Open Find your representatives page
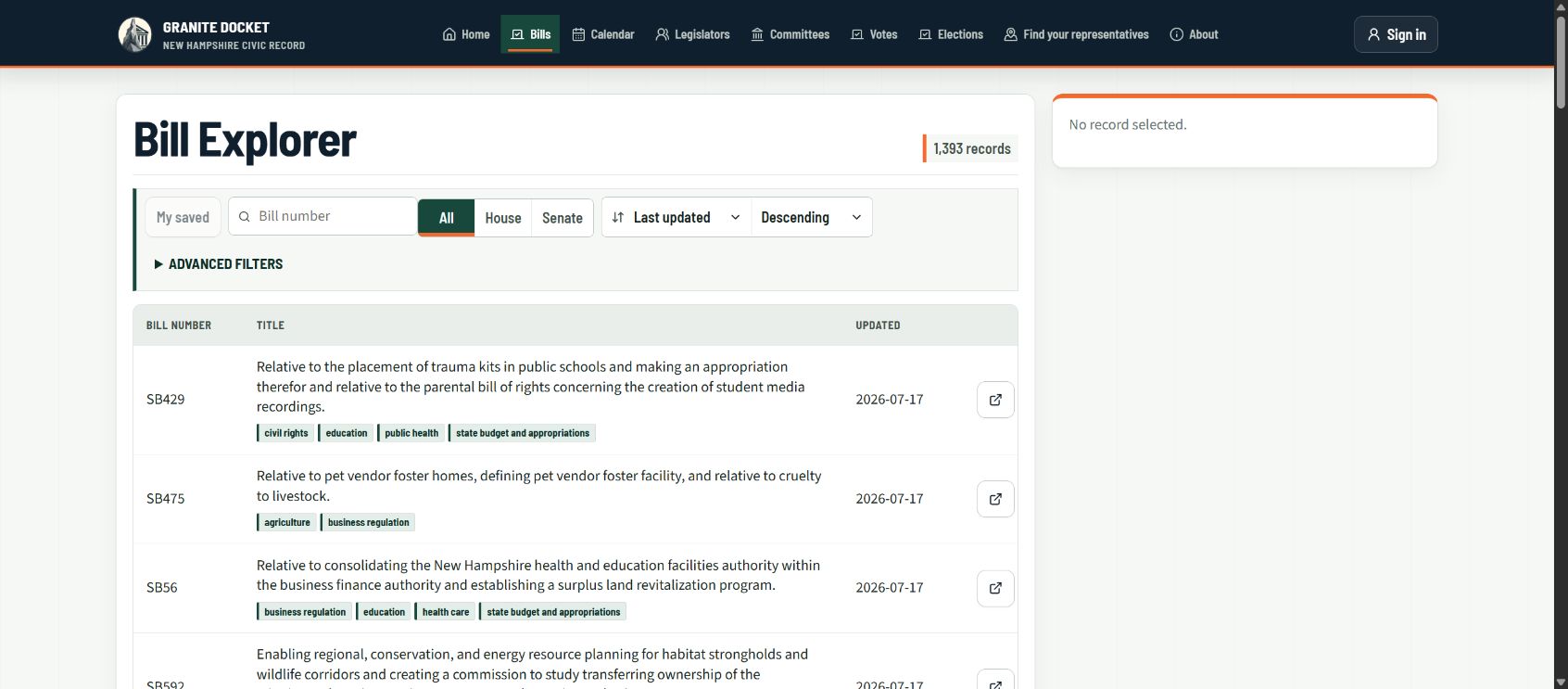 tap(1076, 34)
